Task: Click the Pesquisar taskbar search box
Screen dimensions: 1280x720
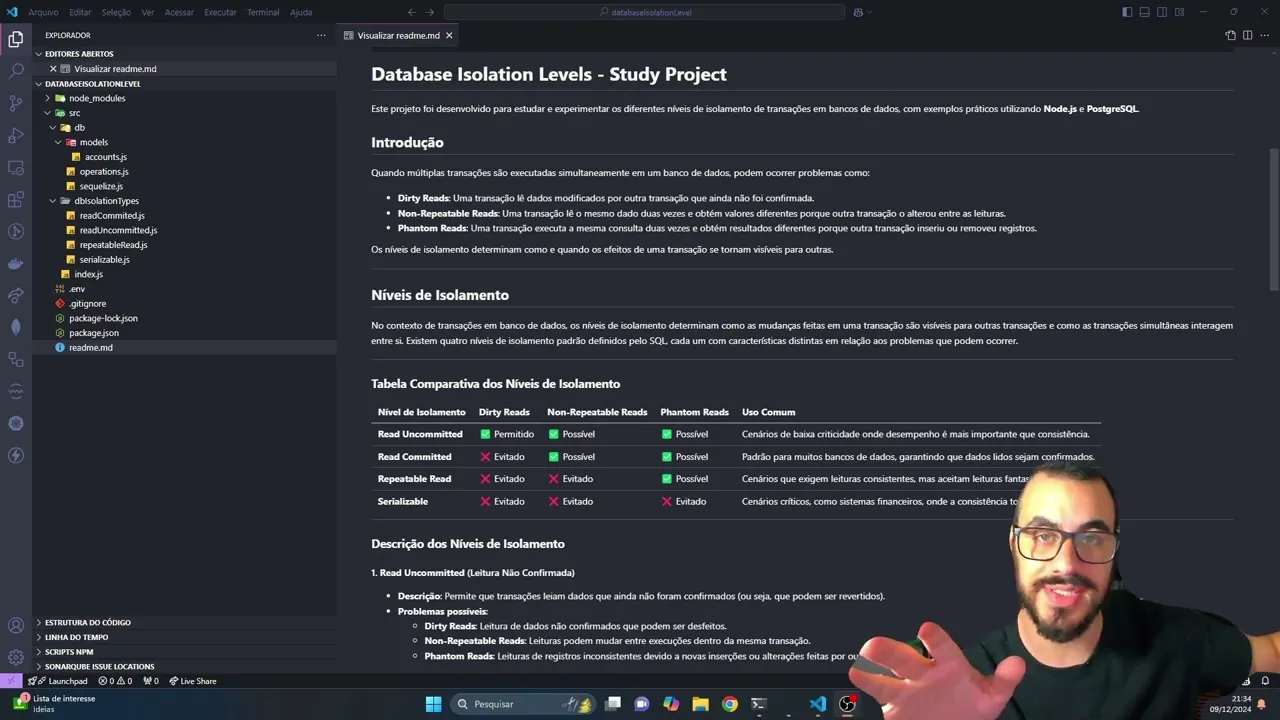Action: (x=522, y=704)
